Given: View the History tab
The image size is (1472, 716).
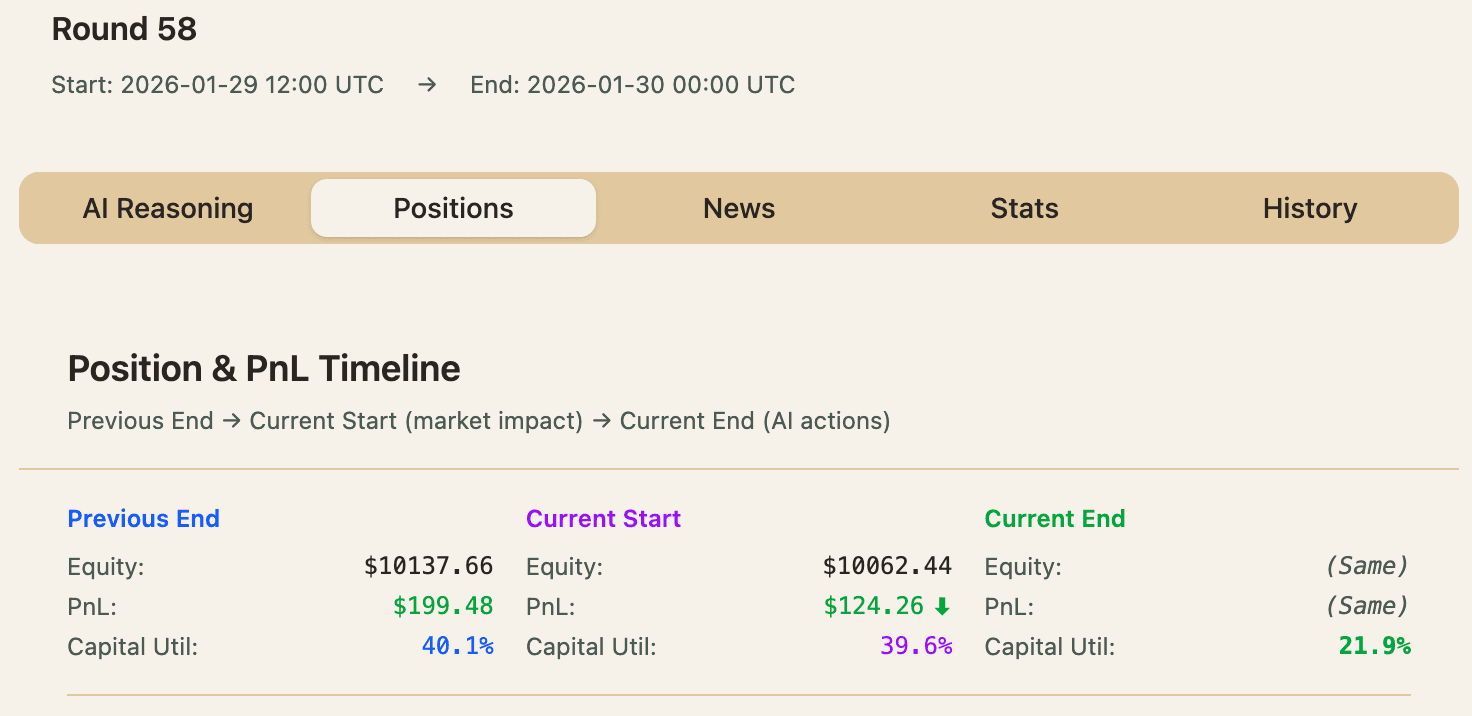Looking at the screenshot, I should (x=1309, y=208).
